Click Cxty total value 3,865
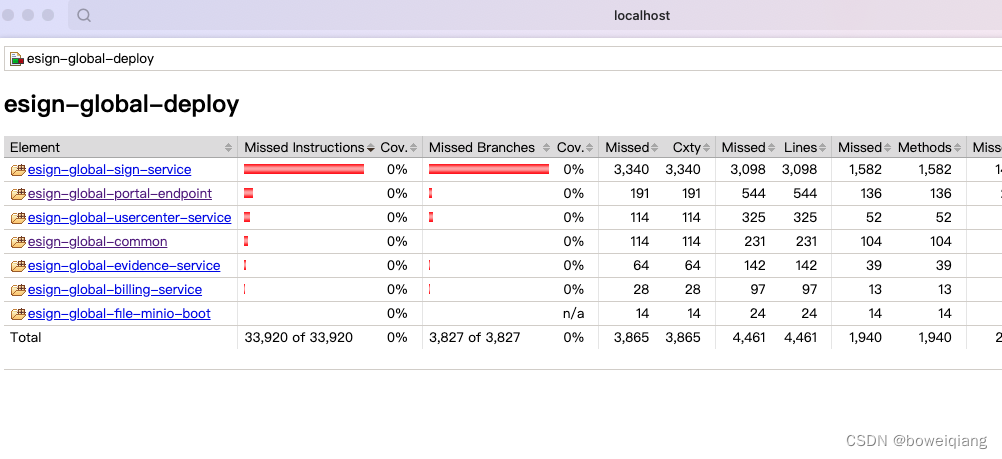Viewport: 1002px width, 459px height. point(683,338)
